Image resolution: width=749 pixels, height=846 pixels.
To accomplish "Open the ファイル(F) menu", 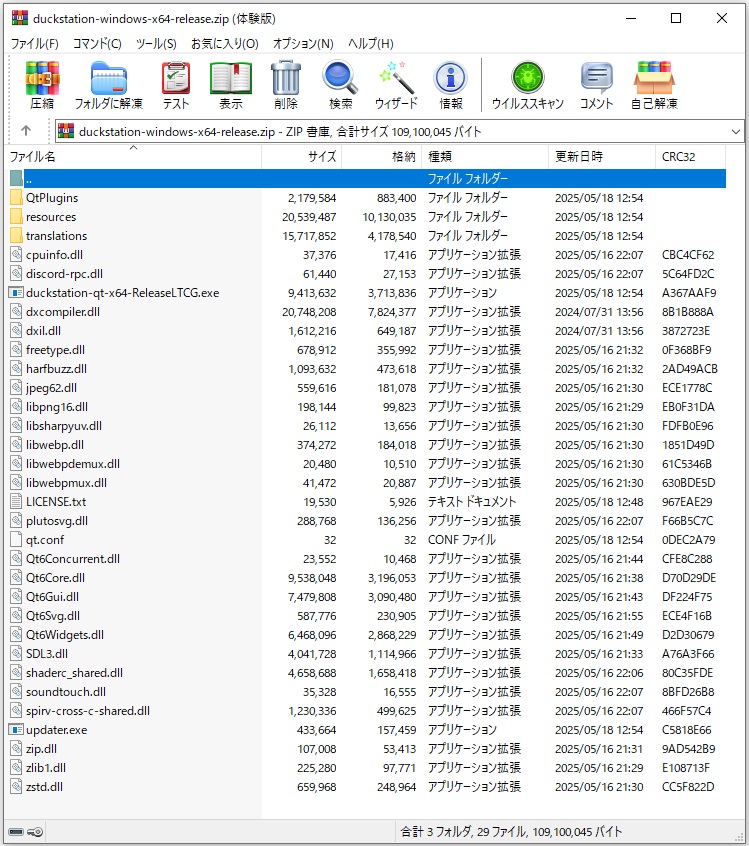I will click(35, 43).
